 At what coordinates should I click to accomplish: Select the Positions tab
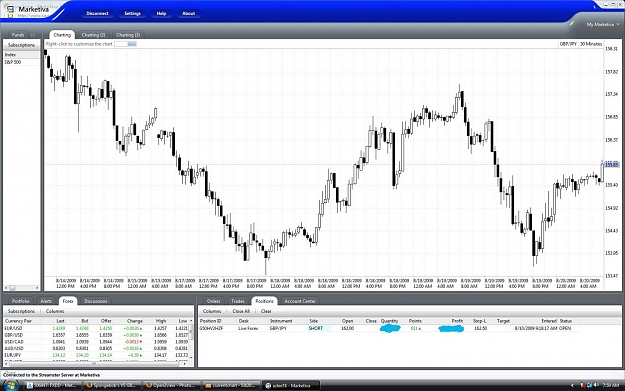click(x=264, y=301)
